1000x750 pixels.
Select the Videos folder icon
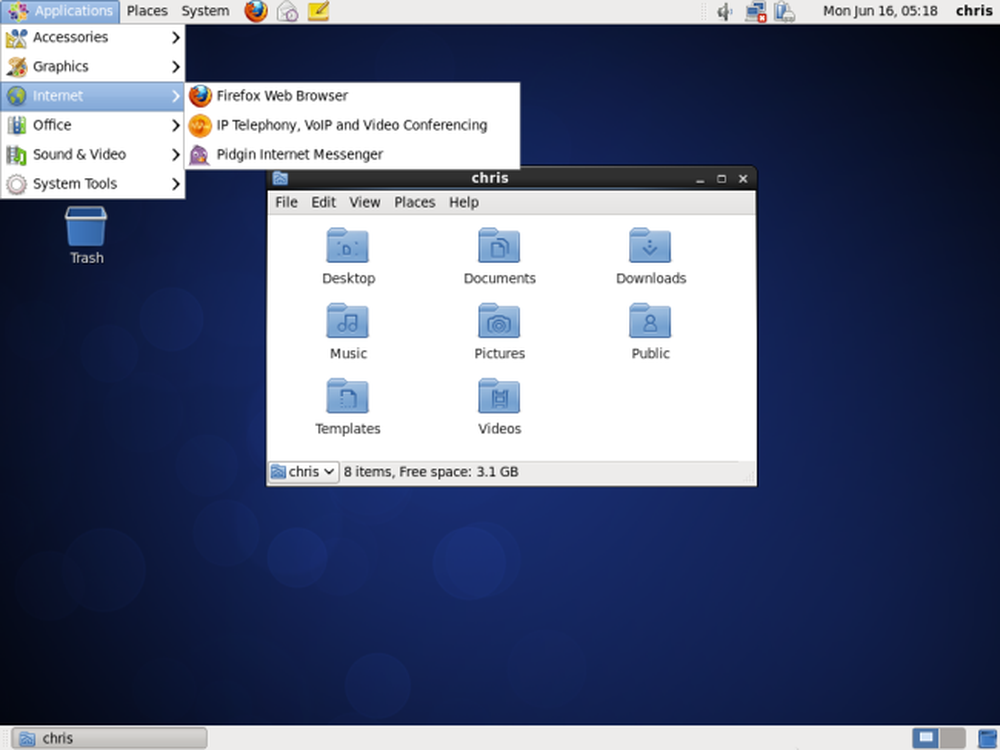coord(499,407)
